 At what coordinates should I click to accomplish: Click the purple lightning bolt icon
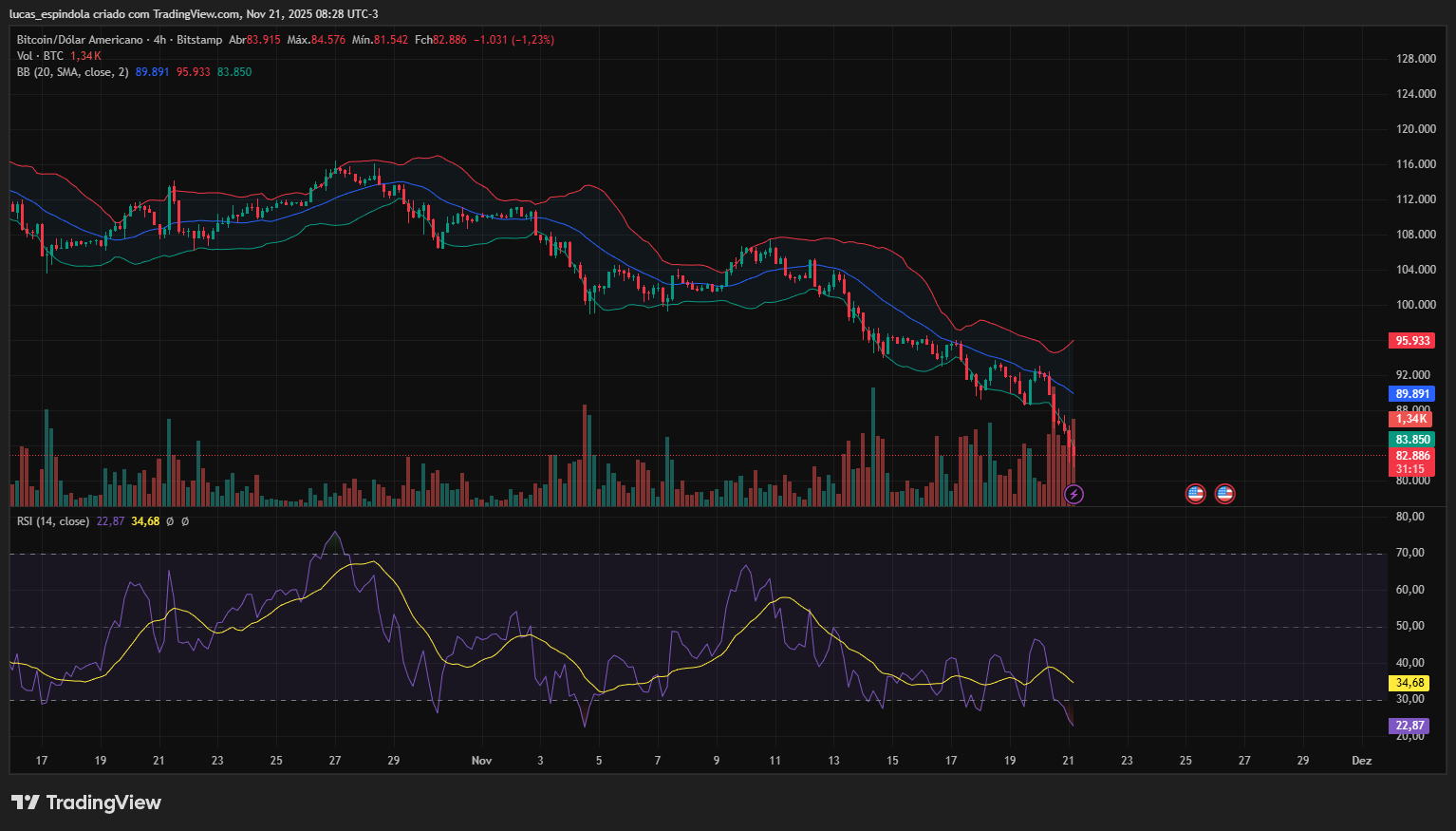point(1073,494)
